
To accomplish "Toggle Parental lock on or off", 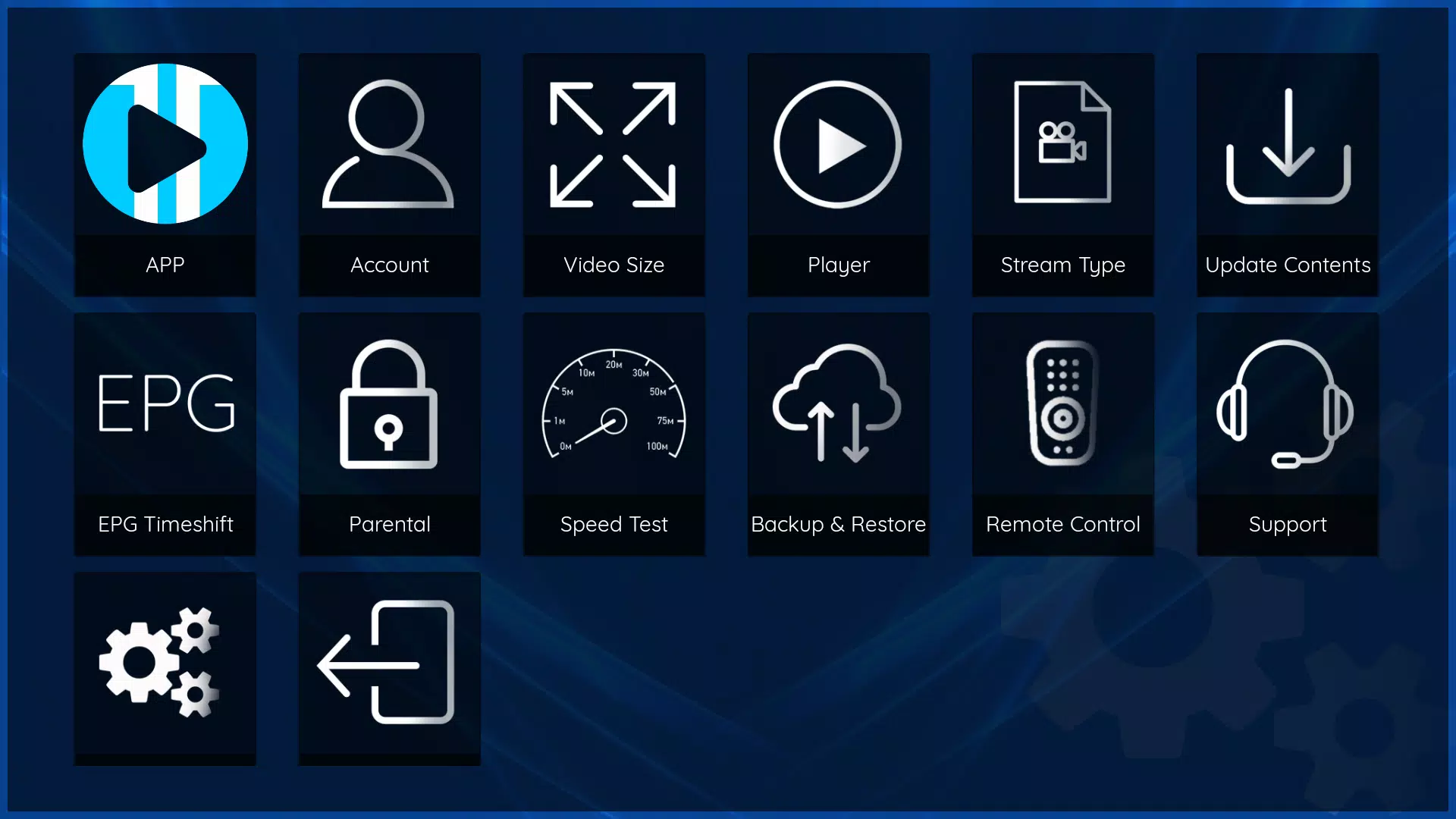I will [389, 434].
